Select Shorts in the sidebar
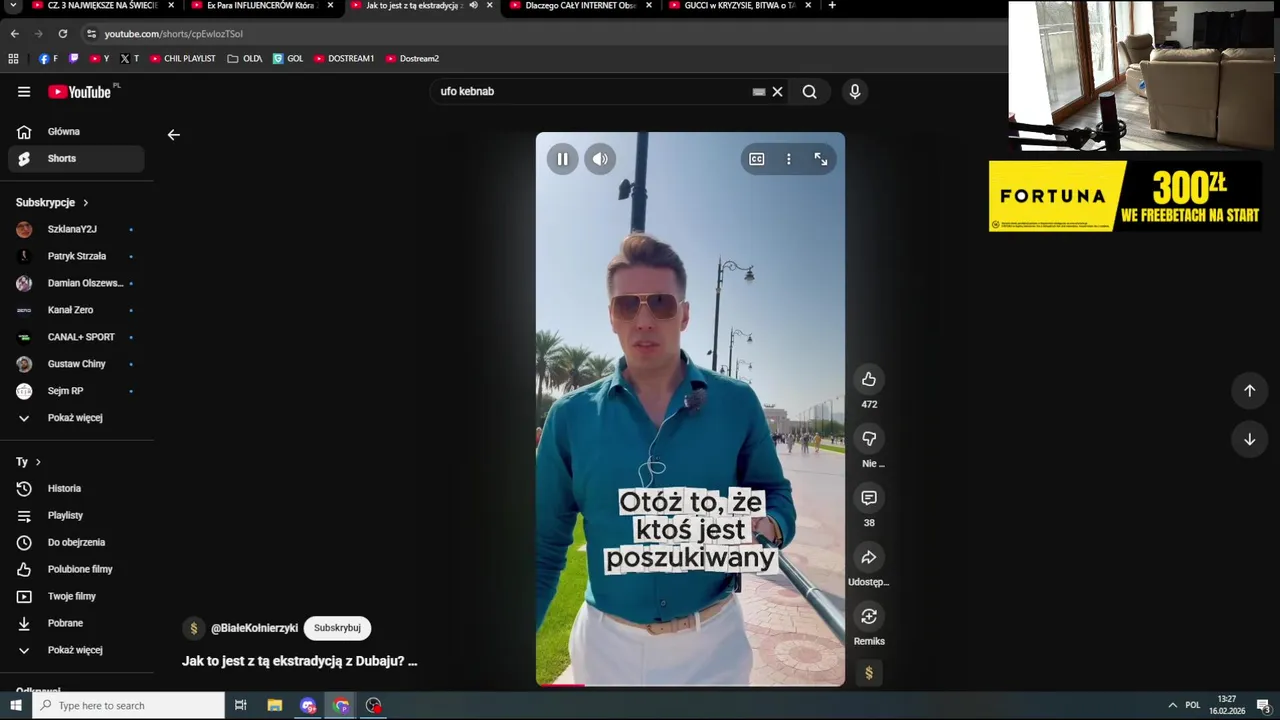Screen dimensions: 1280x720 (x=76, y=159)
